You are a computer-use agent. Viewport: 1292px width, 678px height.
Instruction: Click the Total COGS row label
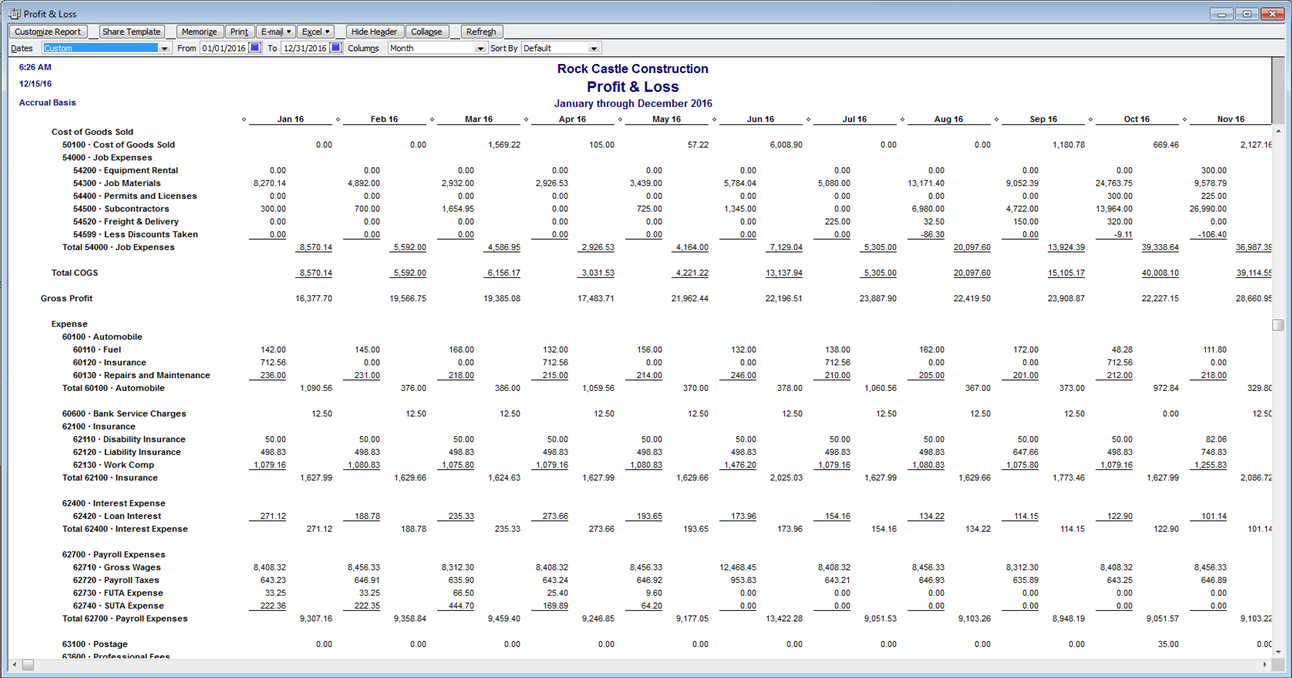[x=75, y=273]
